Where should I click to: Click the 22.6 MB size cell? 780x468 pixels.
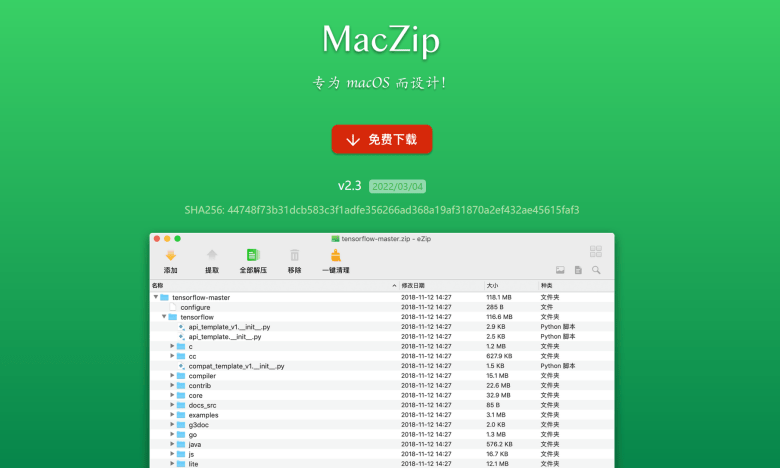tap(498, 385)
